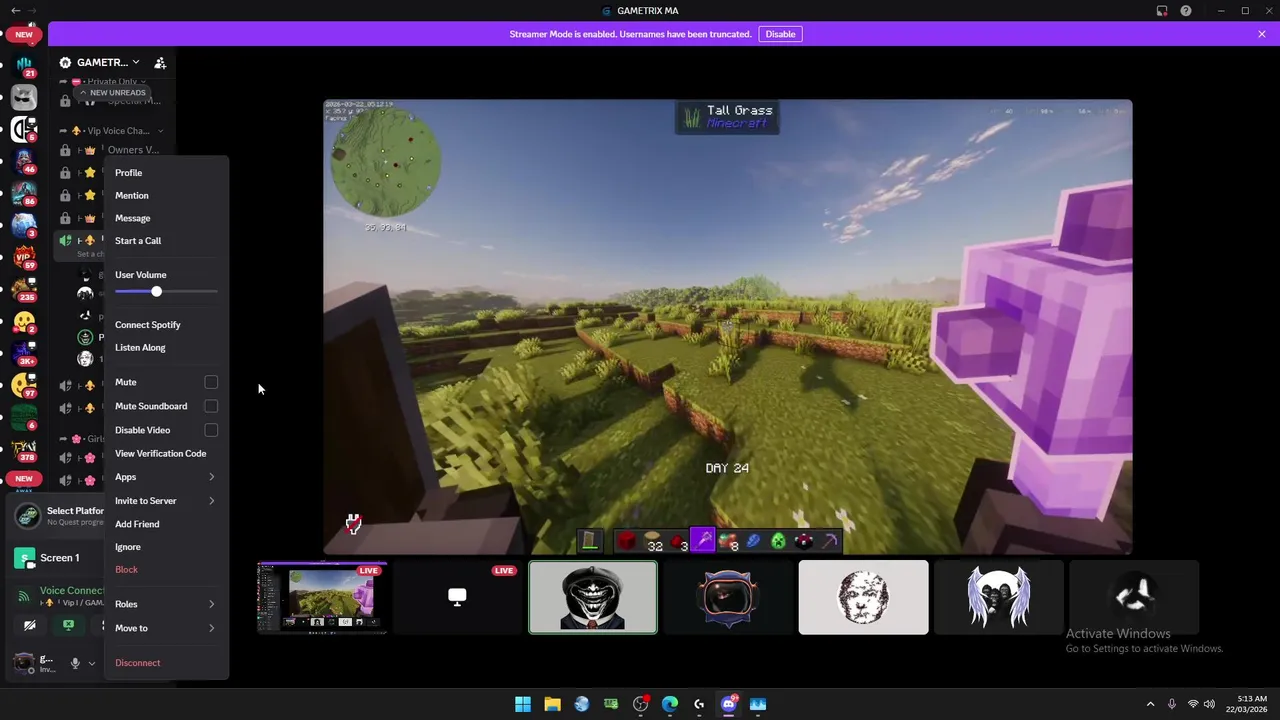Open the taskbar volume control

click(x=1210, y=704)
